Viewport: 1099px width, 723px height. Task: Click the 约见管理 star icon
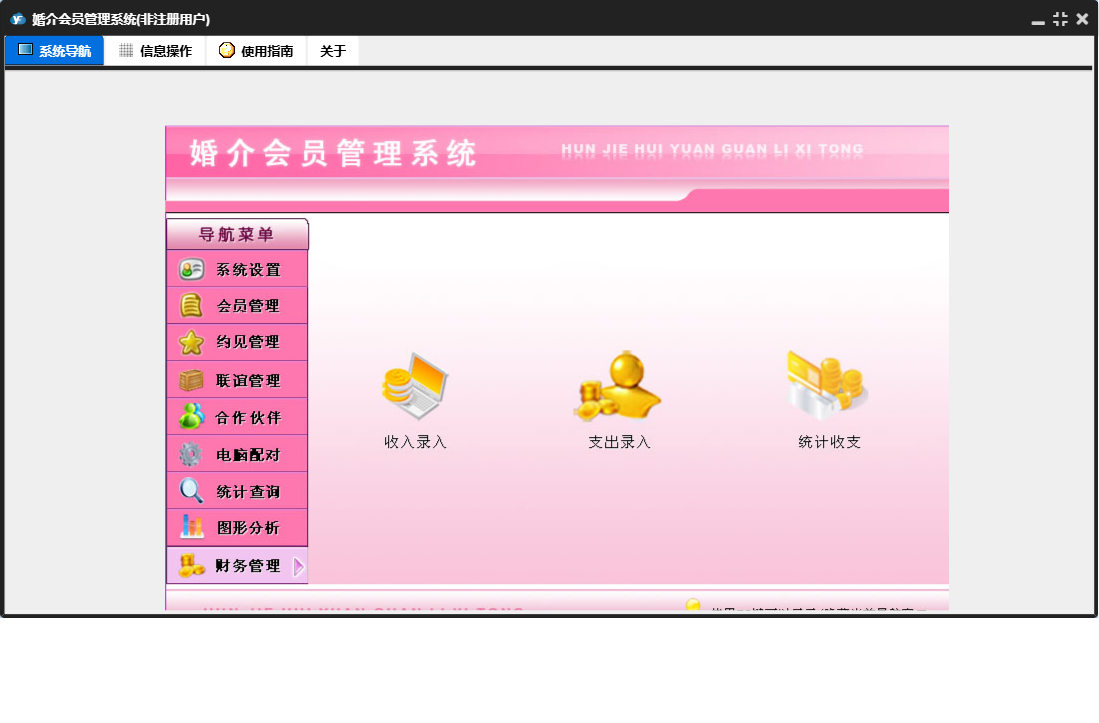coord(191,342)
